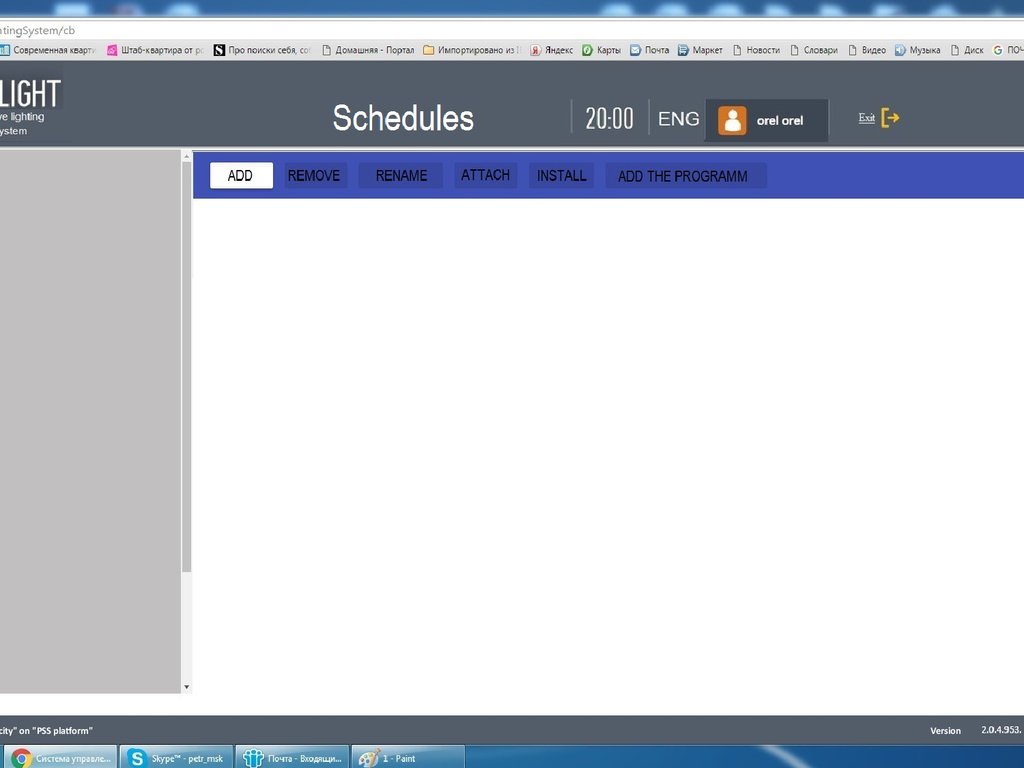Image resolution: width=1024 pixels, height=768 pixels.
Task: Click the sidebar scroll down arrow
Action: [x=187, y=687]
